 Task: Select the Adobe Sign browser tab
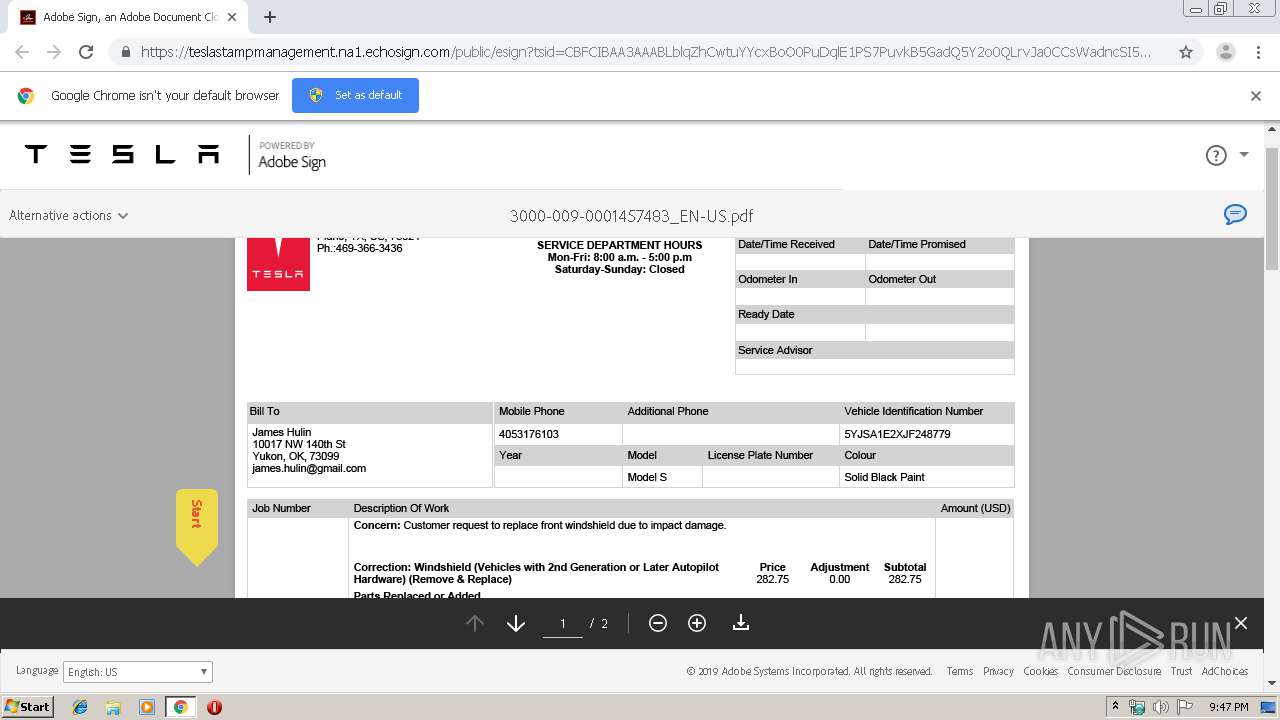pos(128,17)
